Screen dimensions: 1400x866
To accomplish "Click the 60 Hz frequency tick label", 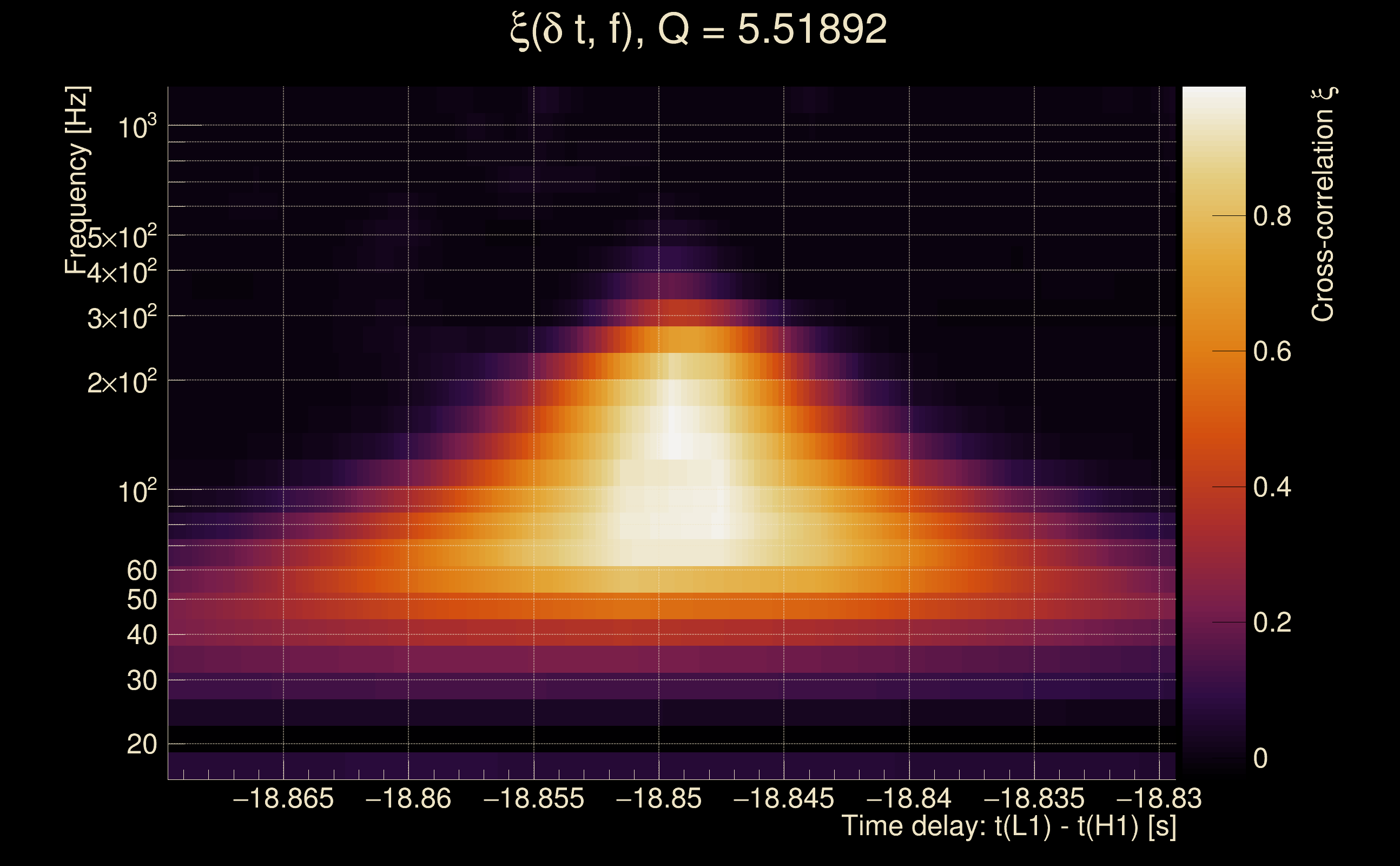I will point(141,570).
